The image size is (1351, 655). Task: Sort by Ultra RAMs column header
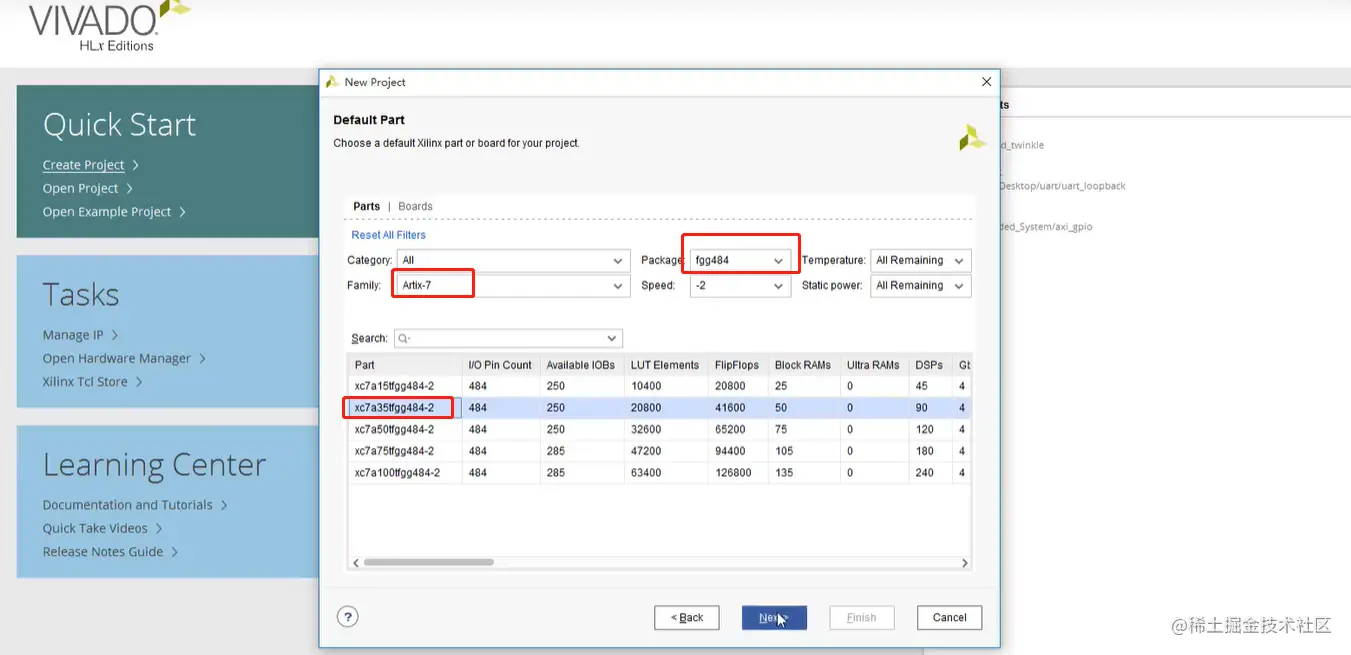(873, 365)
